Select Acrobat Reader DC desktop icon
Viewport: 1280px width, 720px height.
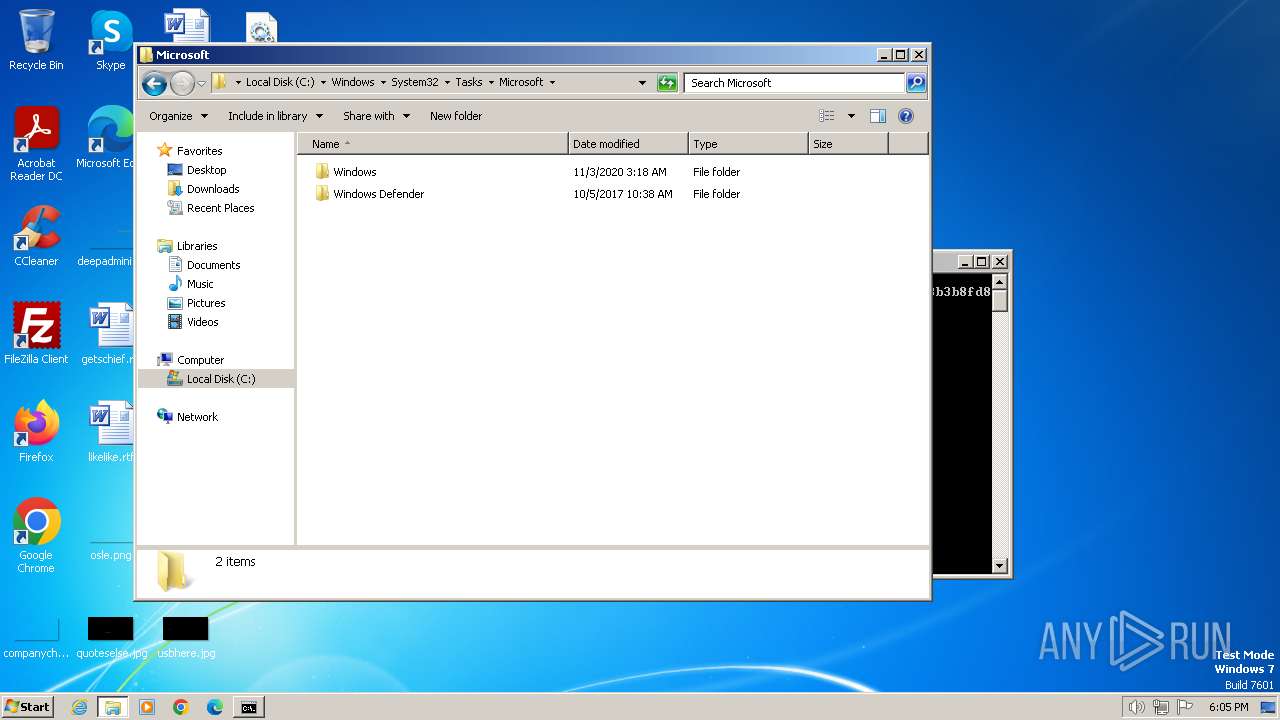[x=36, y=144]
